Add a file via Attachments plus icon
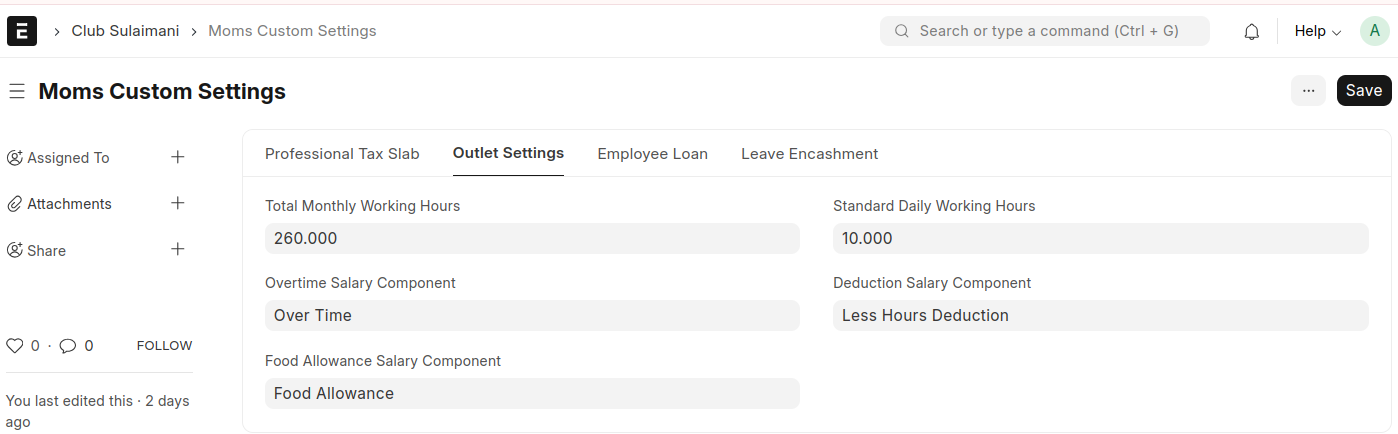Screen dimensions: 1398x434 click(178, 203)
